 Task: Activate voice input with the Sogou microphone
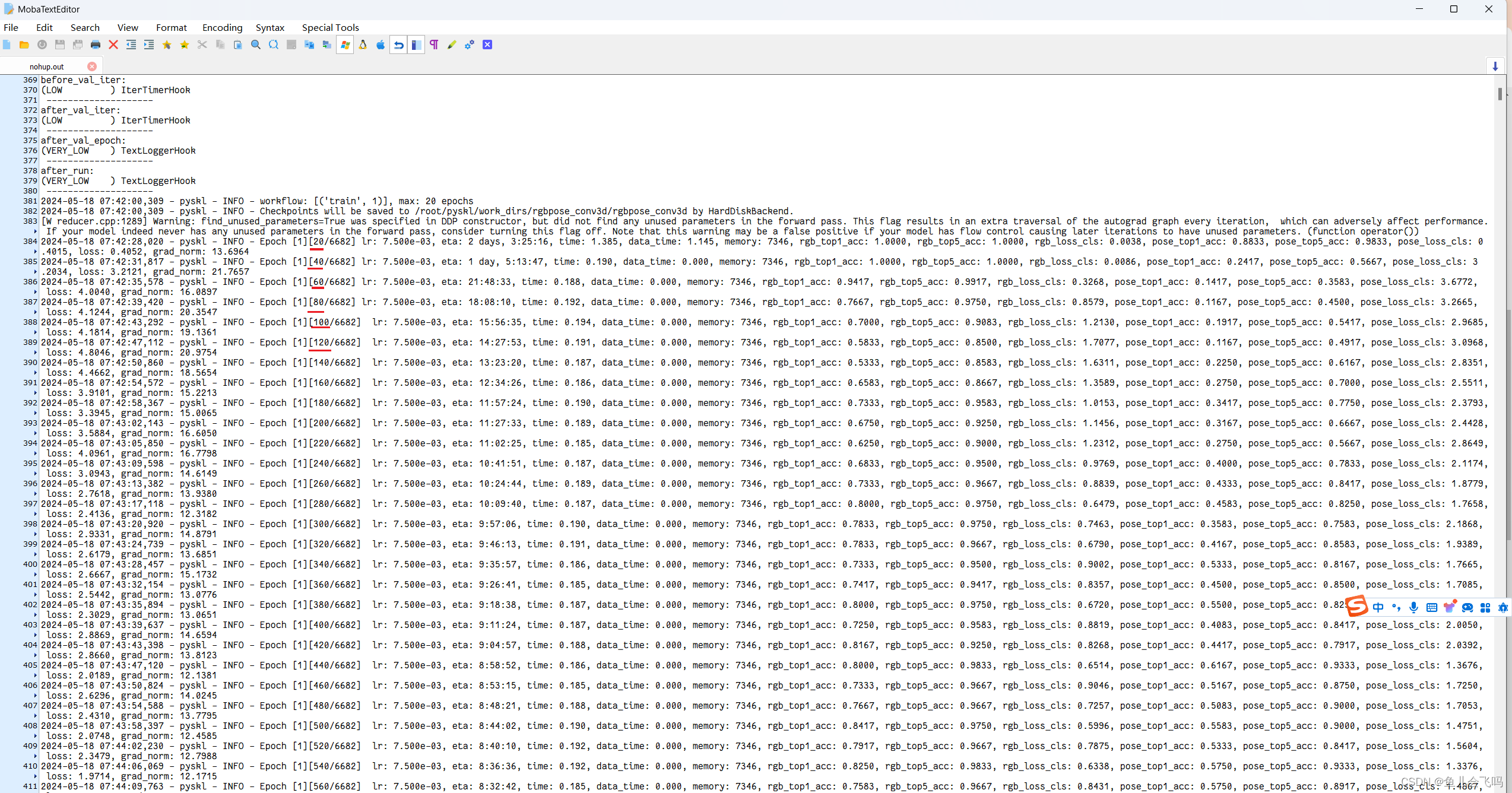pyautogui.click(x=1413, y=607)
